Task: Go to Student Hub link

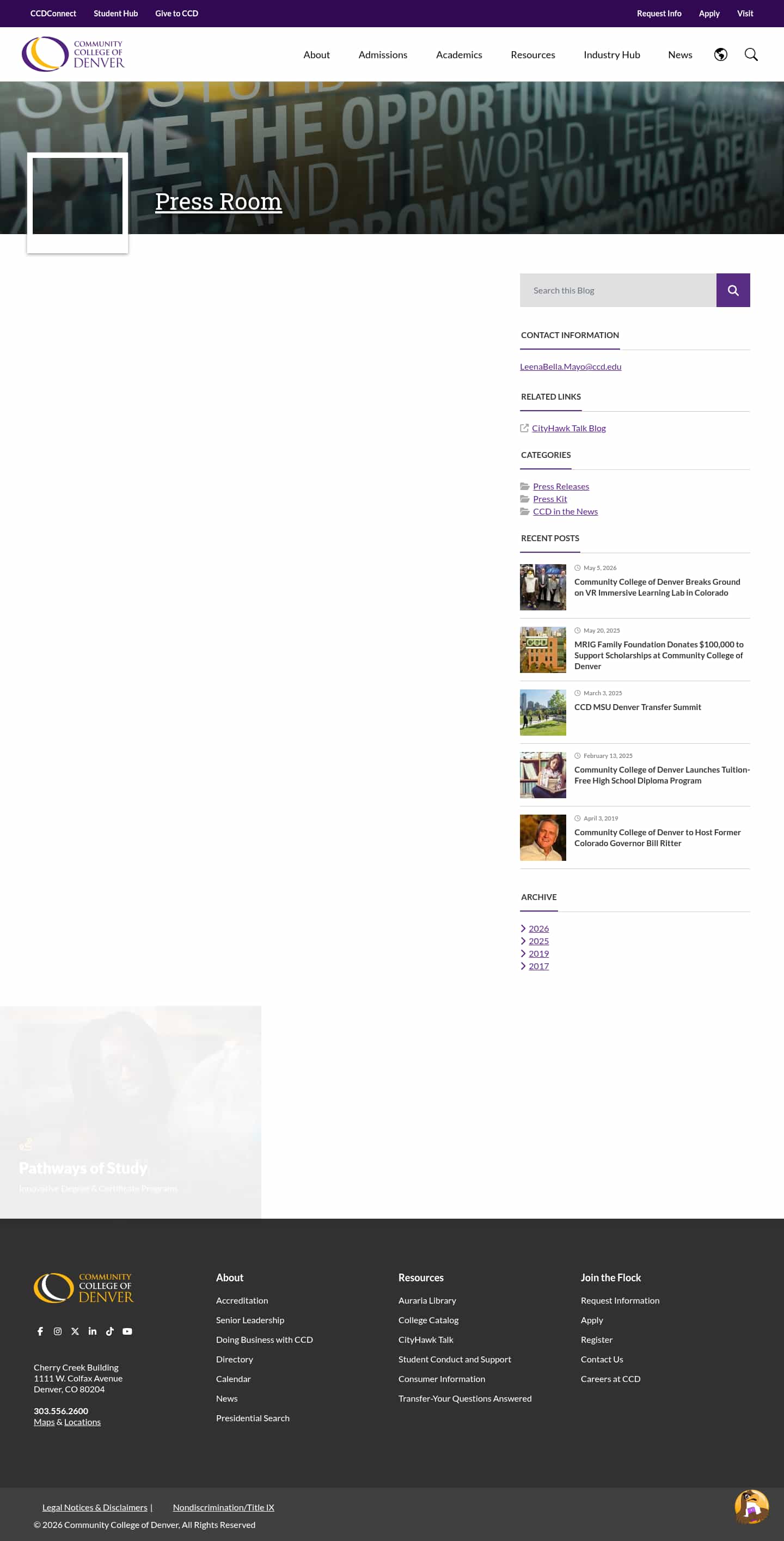Action: click(115, 13)
